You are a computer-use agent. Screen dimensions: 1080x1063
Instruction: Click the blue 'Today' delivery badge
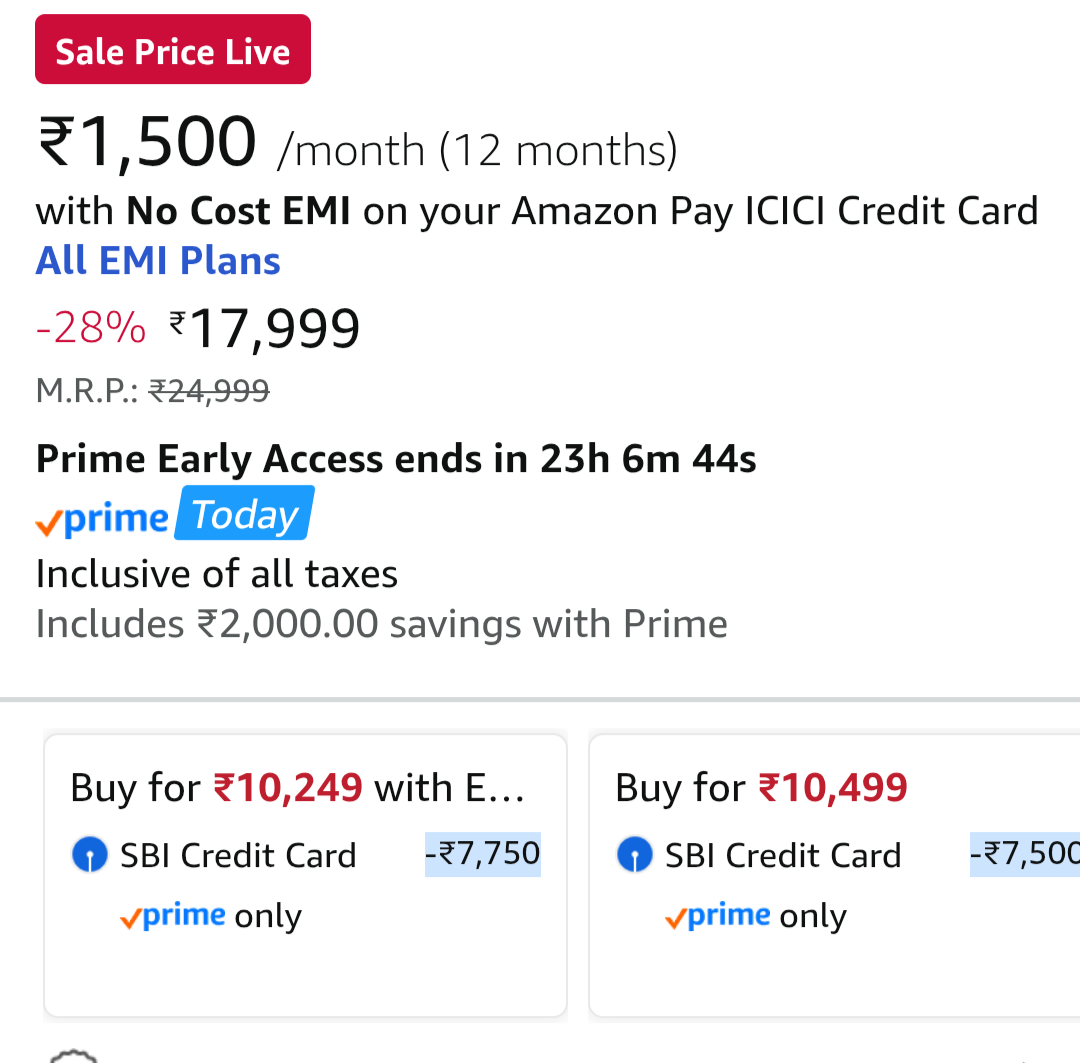[243, 513]
